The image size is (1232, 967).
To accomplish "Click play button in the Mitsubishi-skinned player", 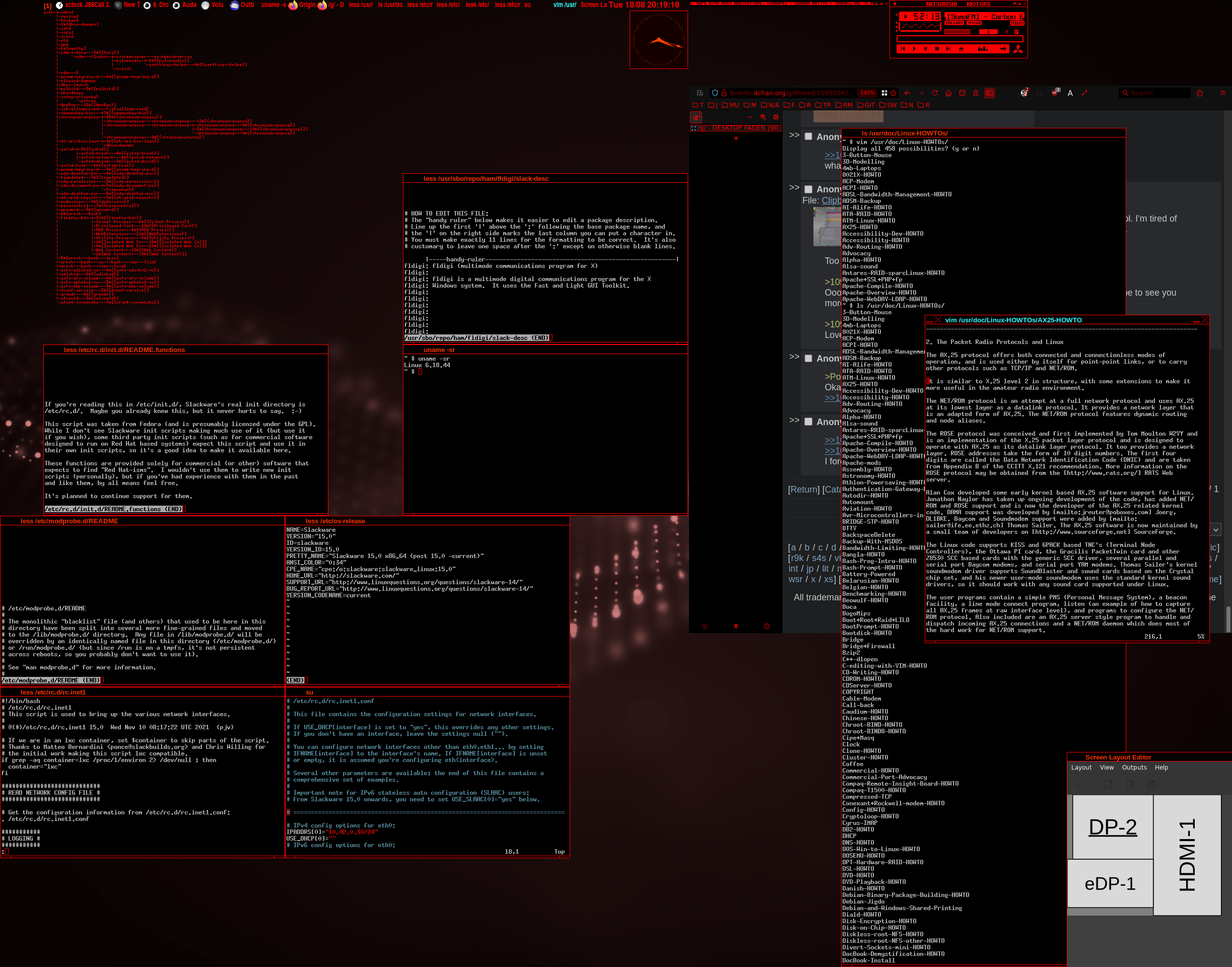I will (914, 49).
